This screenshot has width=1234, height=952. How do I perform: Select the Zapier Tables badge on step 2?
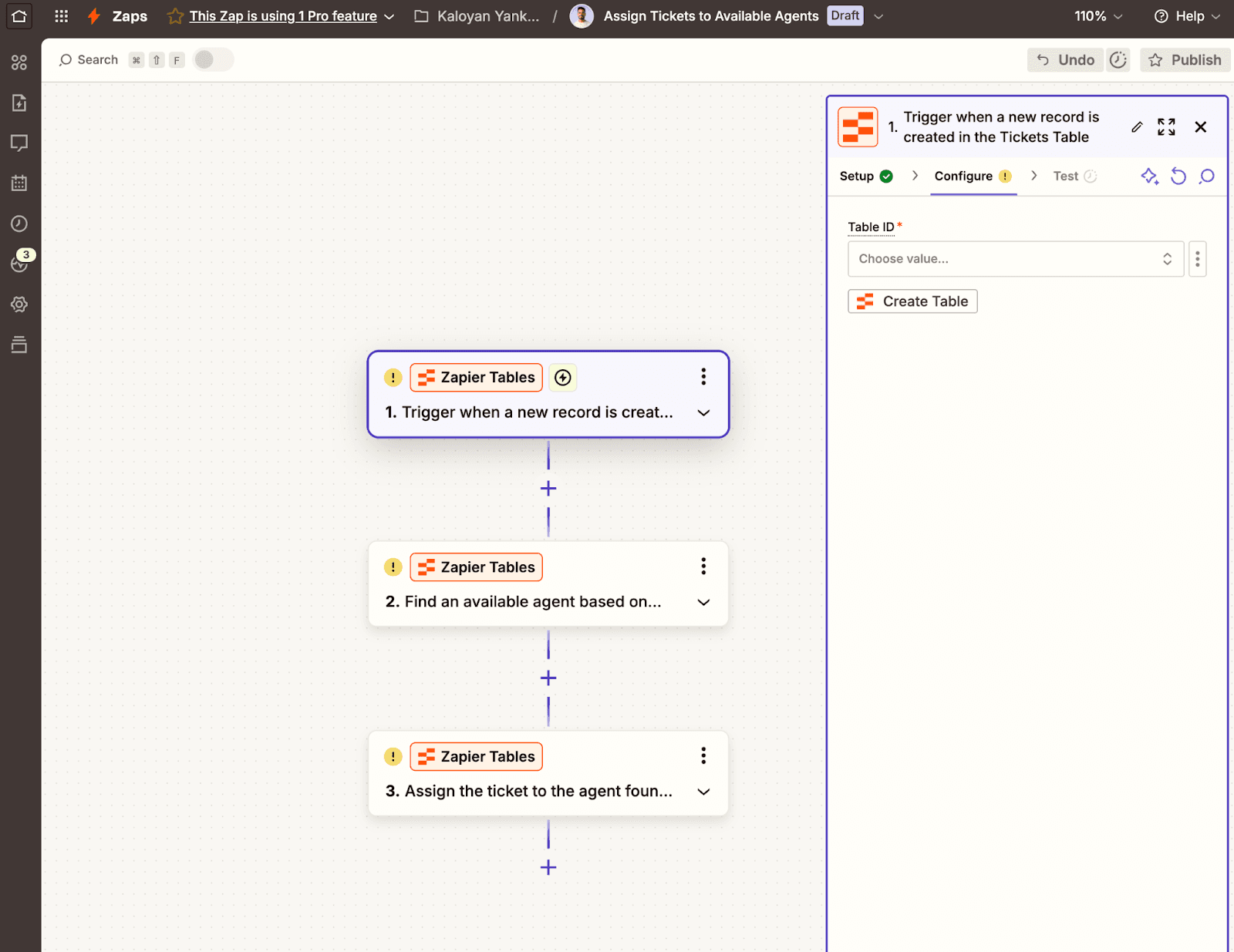click(476, 567)
